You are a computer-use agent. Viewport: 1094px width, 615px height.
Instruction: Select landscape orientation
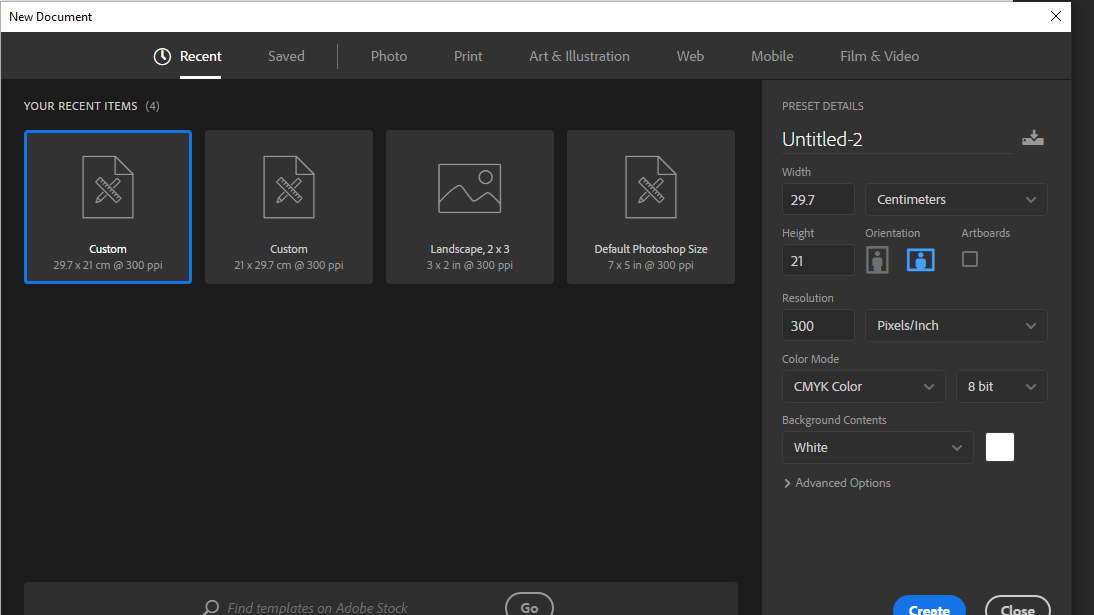point(920,260)
